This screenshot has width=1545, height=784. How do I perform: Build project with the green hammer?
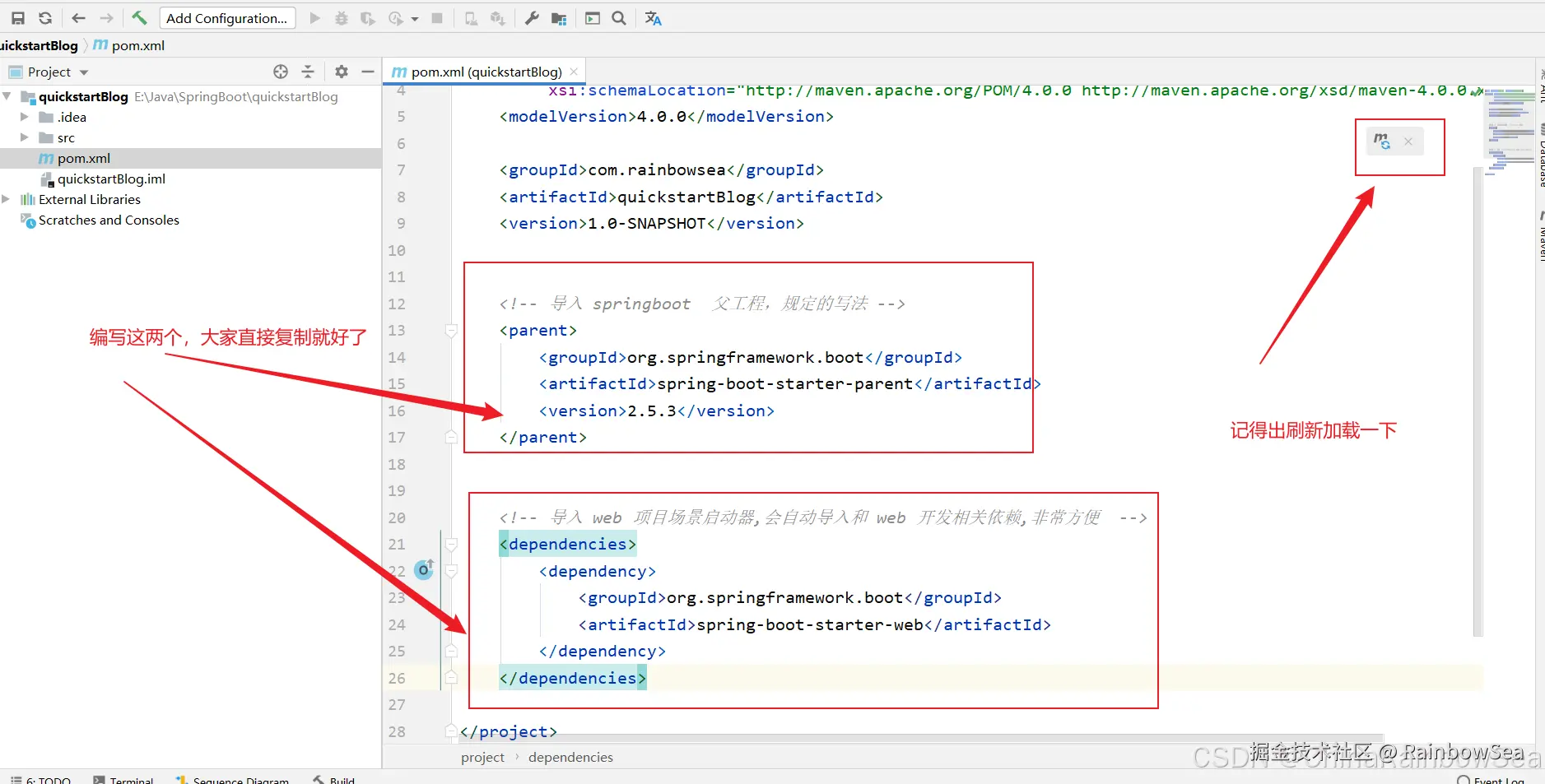(139, 18)
